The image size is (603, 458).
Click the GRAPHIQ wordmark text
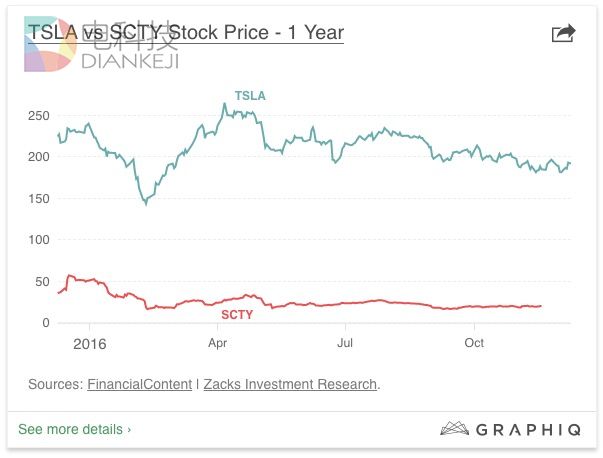pos(530,429)
